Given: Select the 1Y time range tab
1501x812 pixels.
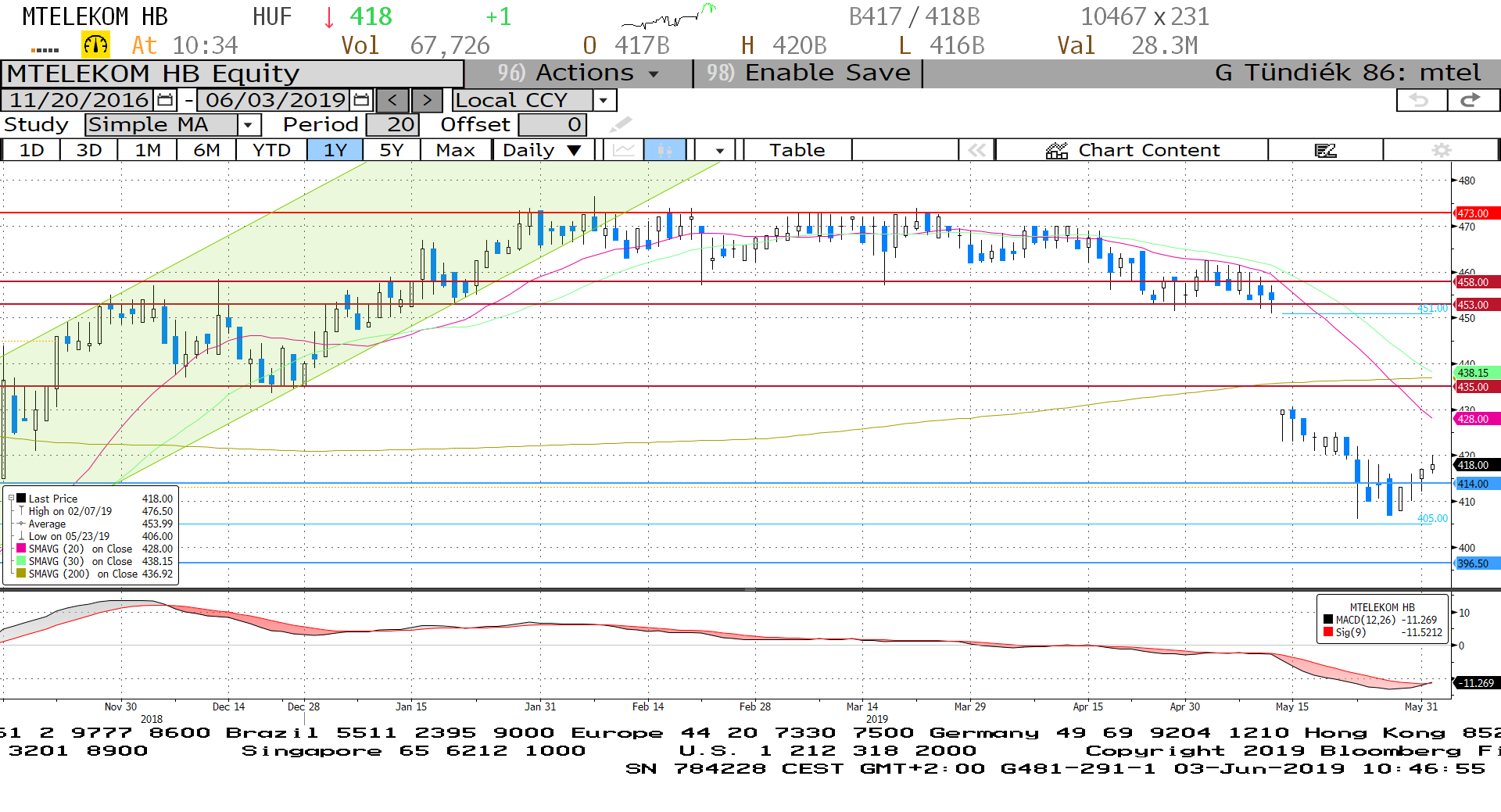Looking at the screenshot, I should click(335, 150).
